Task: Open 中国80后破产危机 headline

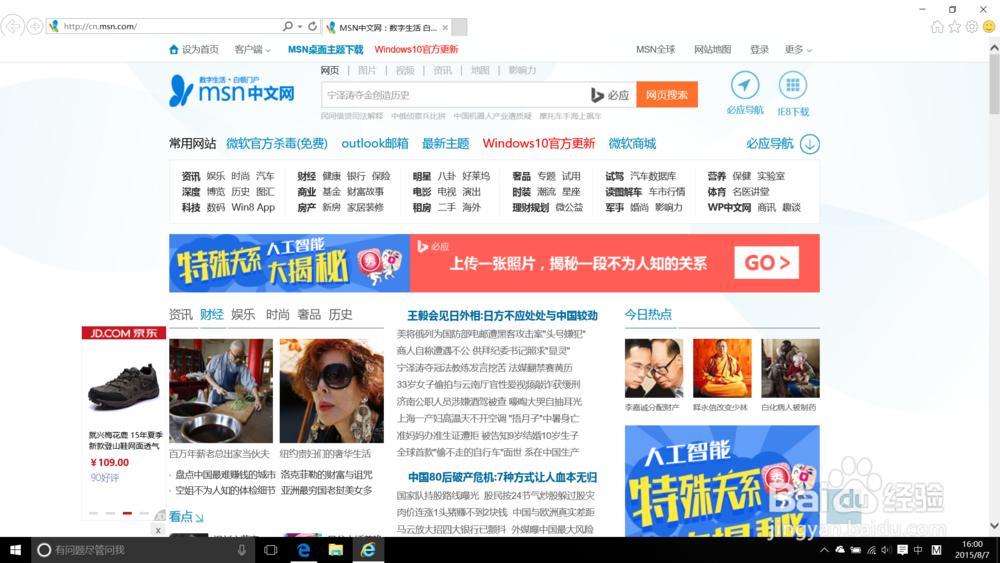Action: pyautogui.click(x=503, y=477)
